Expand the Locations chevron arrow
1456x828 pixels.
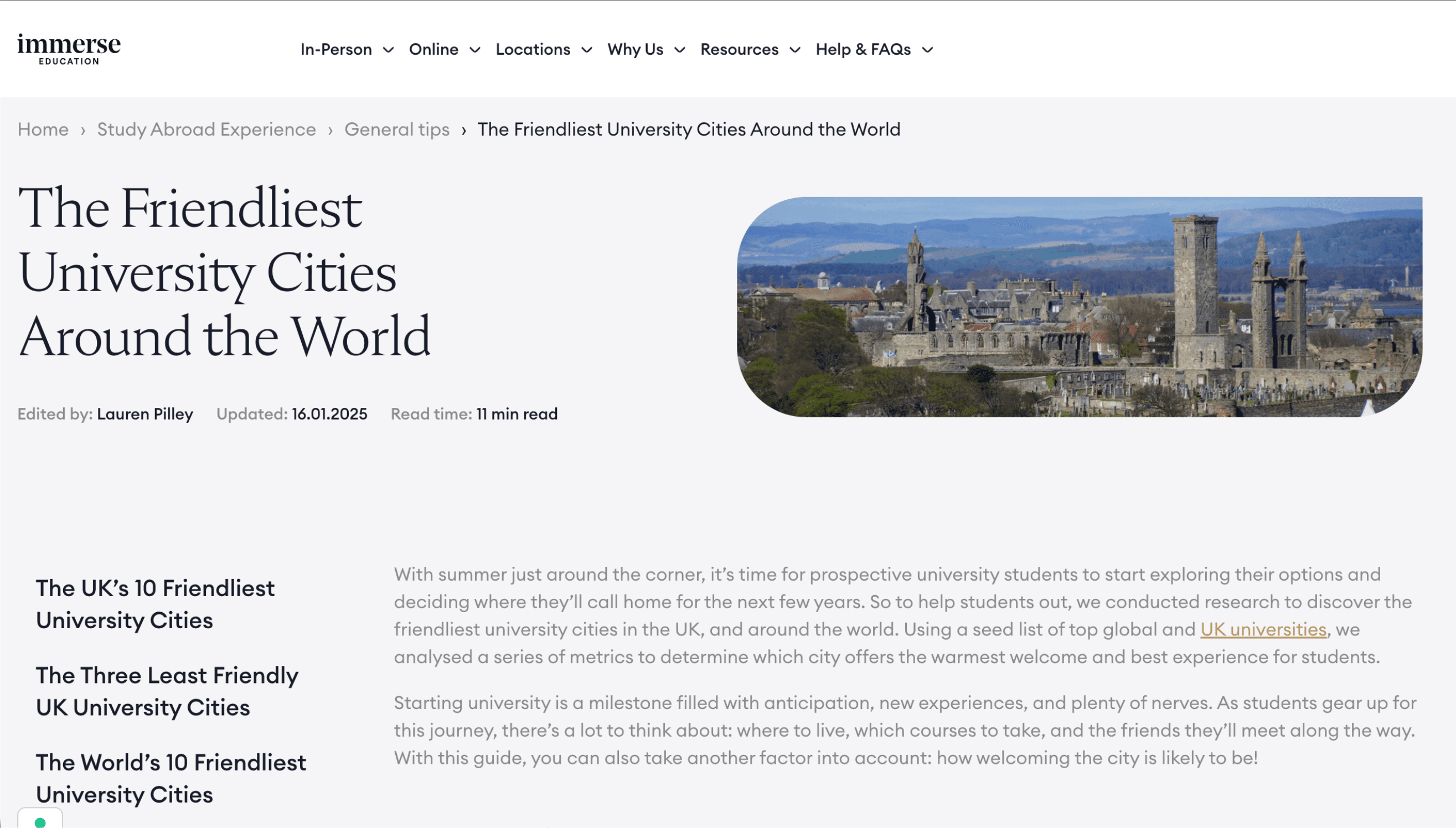tap(587, 50)
